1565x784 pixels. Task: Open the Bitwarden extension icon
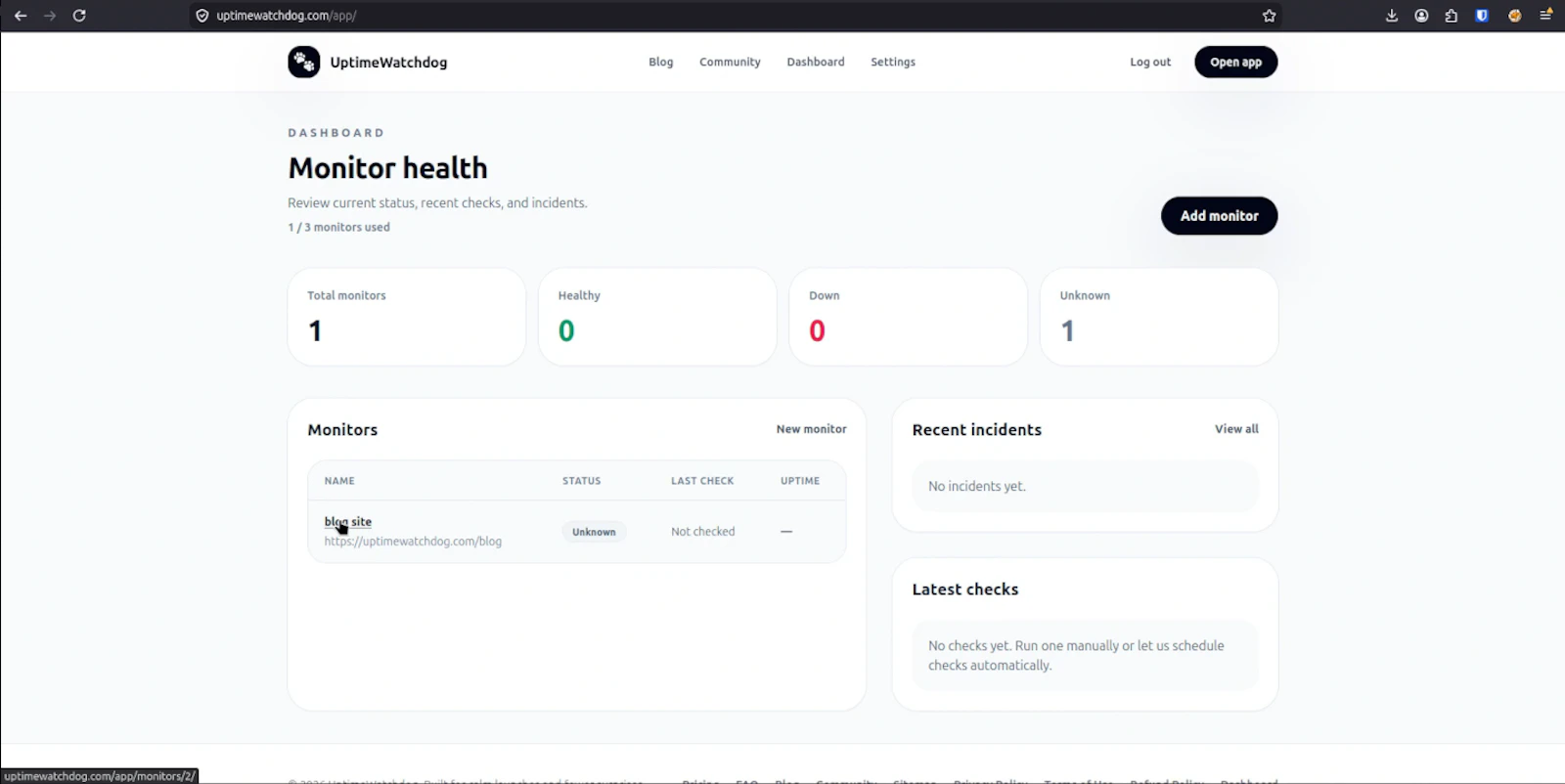1482,16
